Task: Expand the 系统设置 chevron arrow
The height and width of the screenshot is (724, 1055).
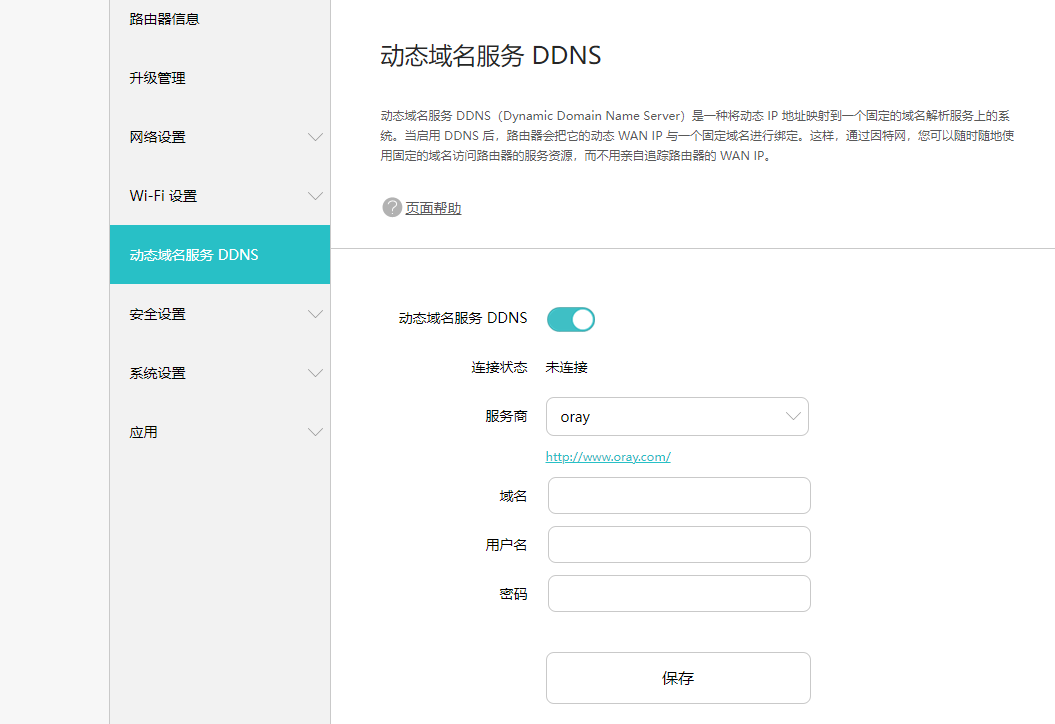Action: pyautogui.click(x=315, y=373)
